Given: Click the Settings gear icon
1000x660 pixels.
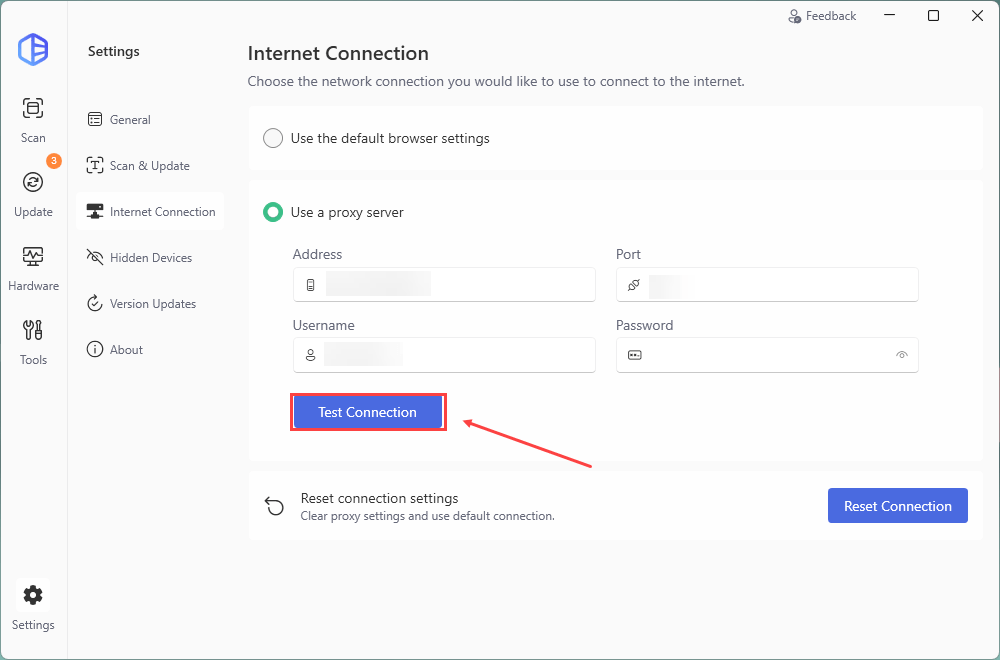Looking at the screenshot, I should tap(33, 596).
